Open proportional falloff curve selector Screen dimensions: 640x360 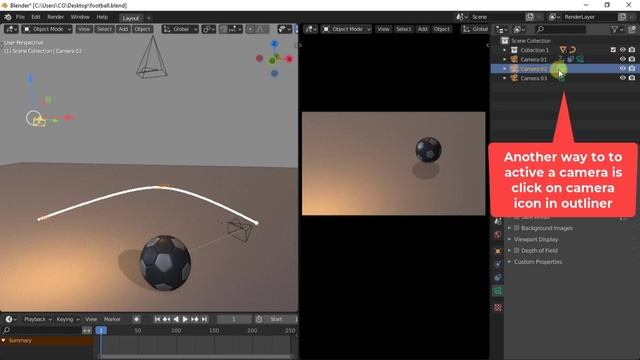(262, 29)
